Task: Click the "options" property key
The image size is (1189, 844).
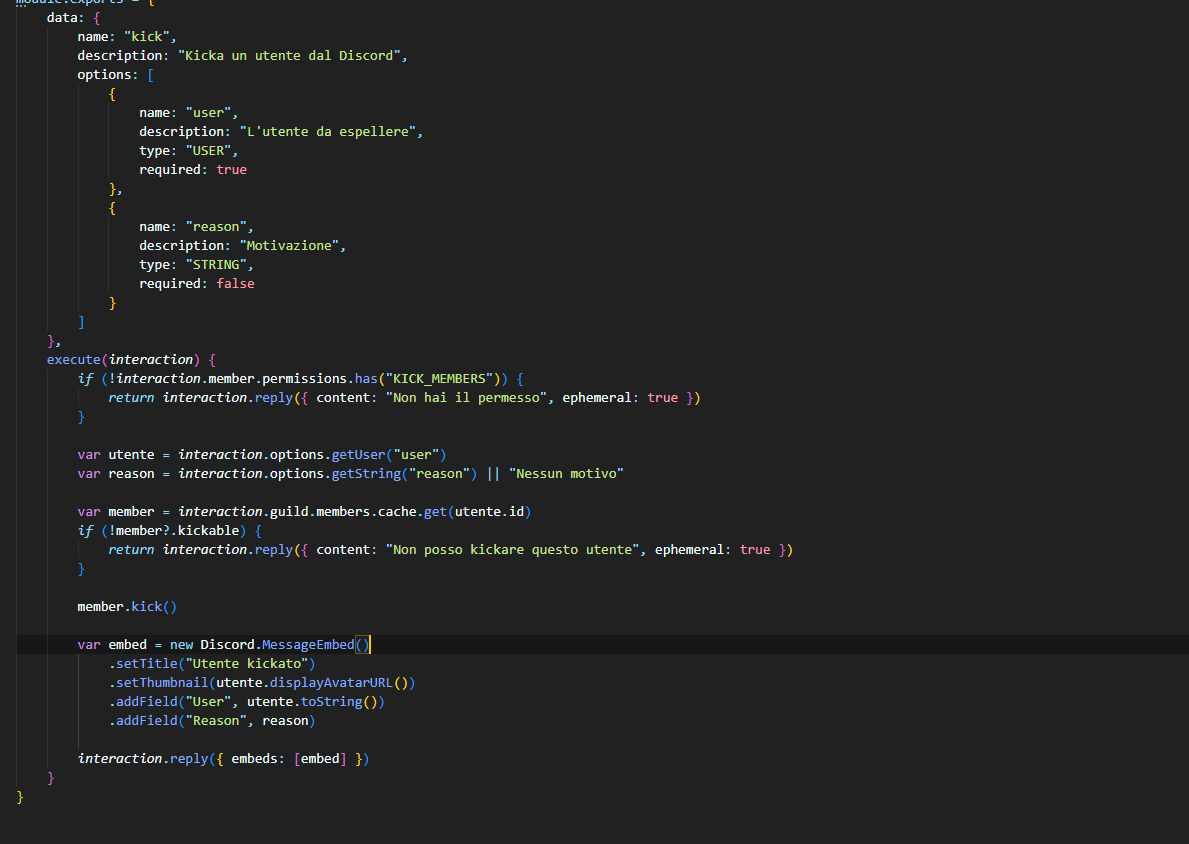Action: tap(104, 74)
